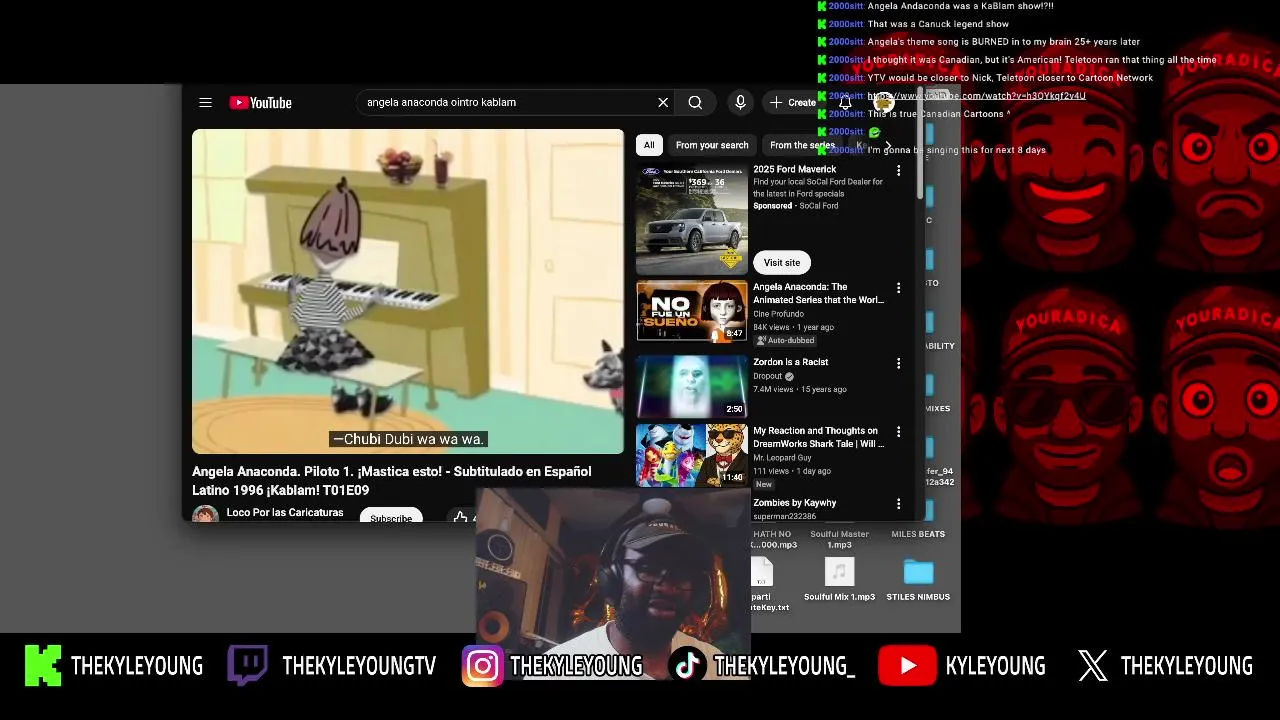Select the 'STILES NIMBUS' desktop folder
The height and width of the screenshot is (720, 1280).
click(x=918, y=572)
